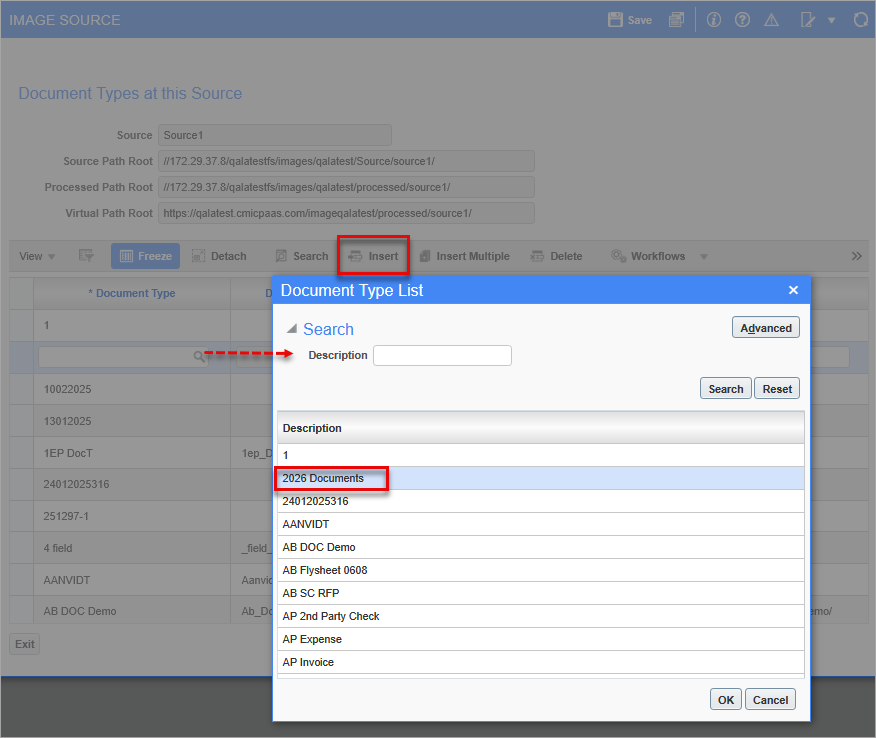
Task: Click the multi-save icon beside Save
Action: (676, 20)
